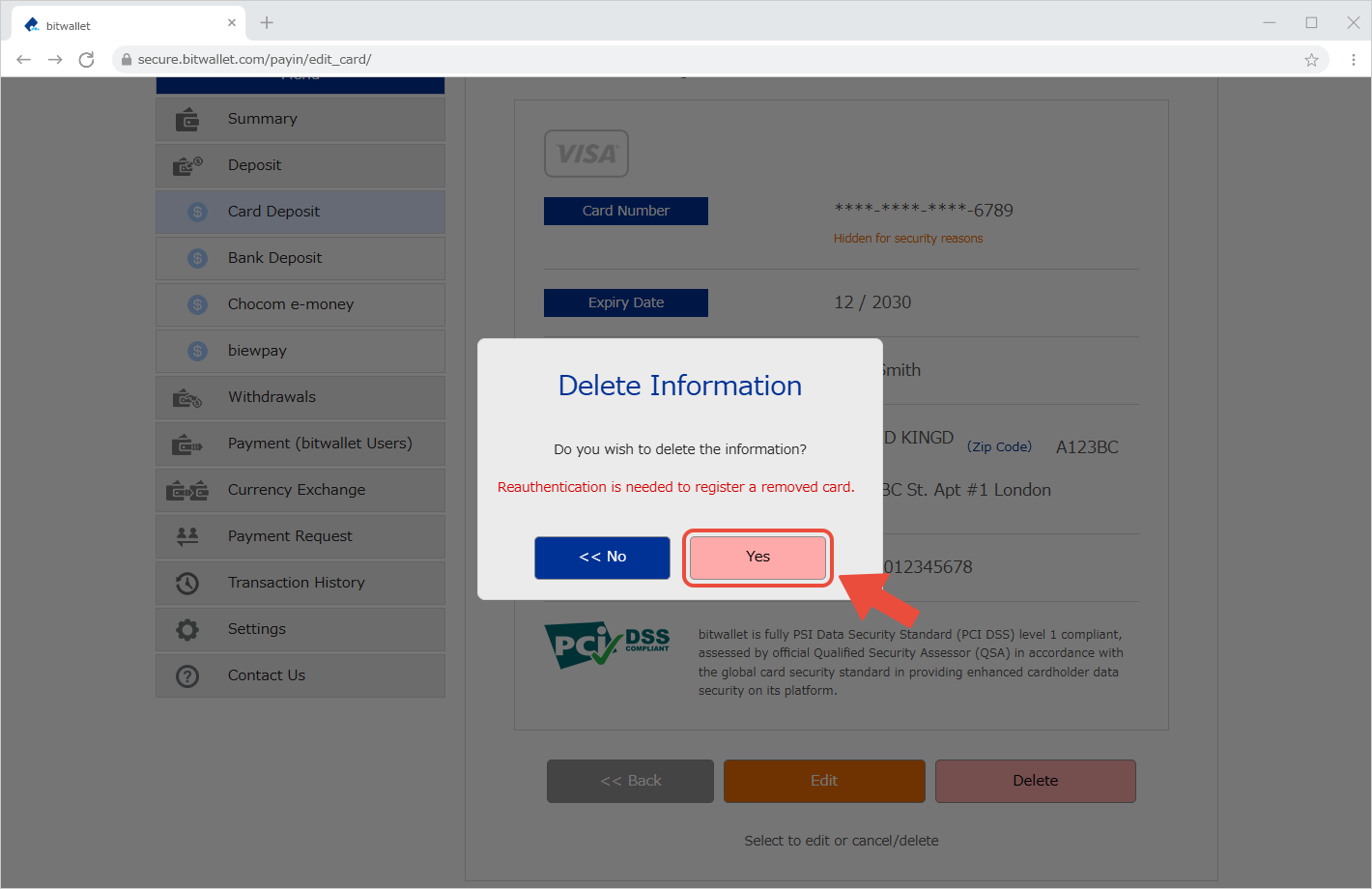1372x889 pixels.
Task: Click the Withdrawals icon in sidebar
Action: [x=187, y=397]
